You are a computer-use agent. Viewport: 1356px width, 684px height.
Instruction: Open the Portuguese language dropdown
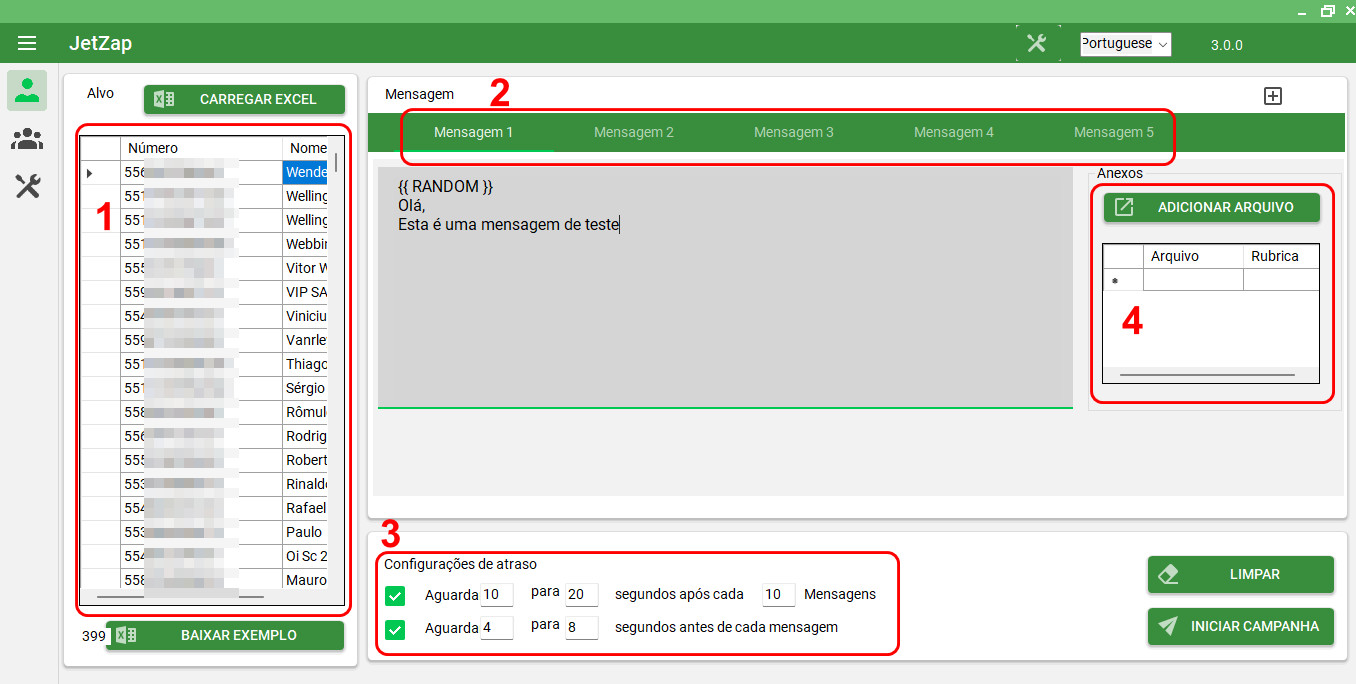[1125, 44]
